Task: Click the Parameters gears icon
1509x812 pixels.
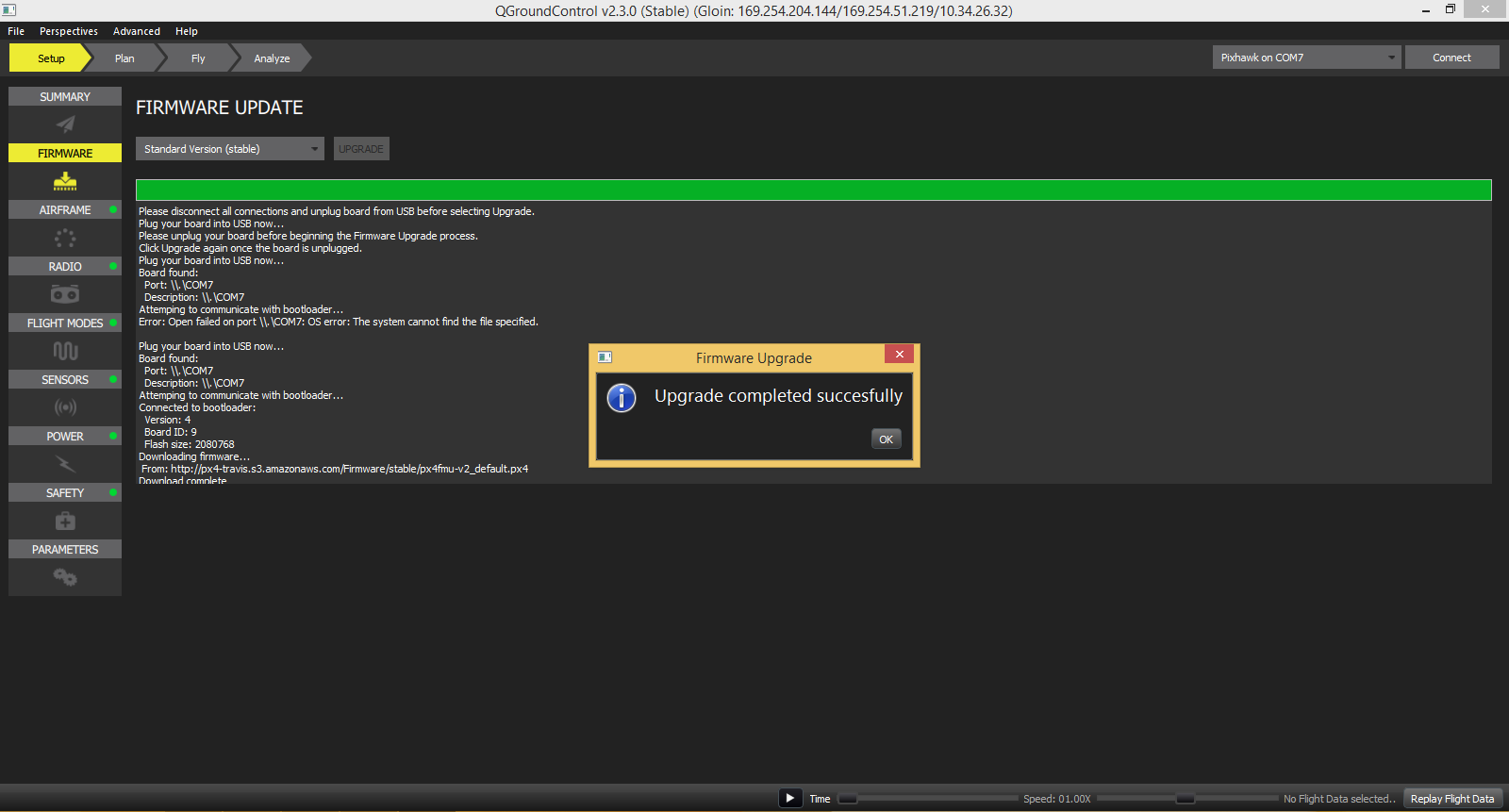Action: click(x=65, y=577)
